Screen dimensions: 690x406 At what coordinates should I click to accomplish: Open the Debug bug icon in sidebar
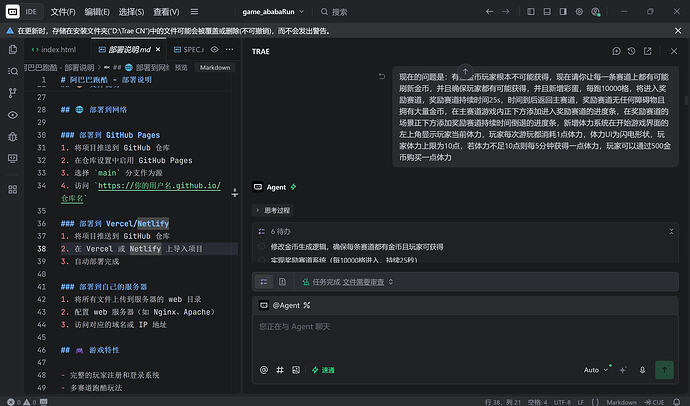(x=13, y=136)
